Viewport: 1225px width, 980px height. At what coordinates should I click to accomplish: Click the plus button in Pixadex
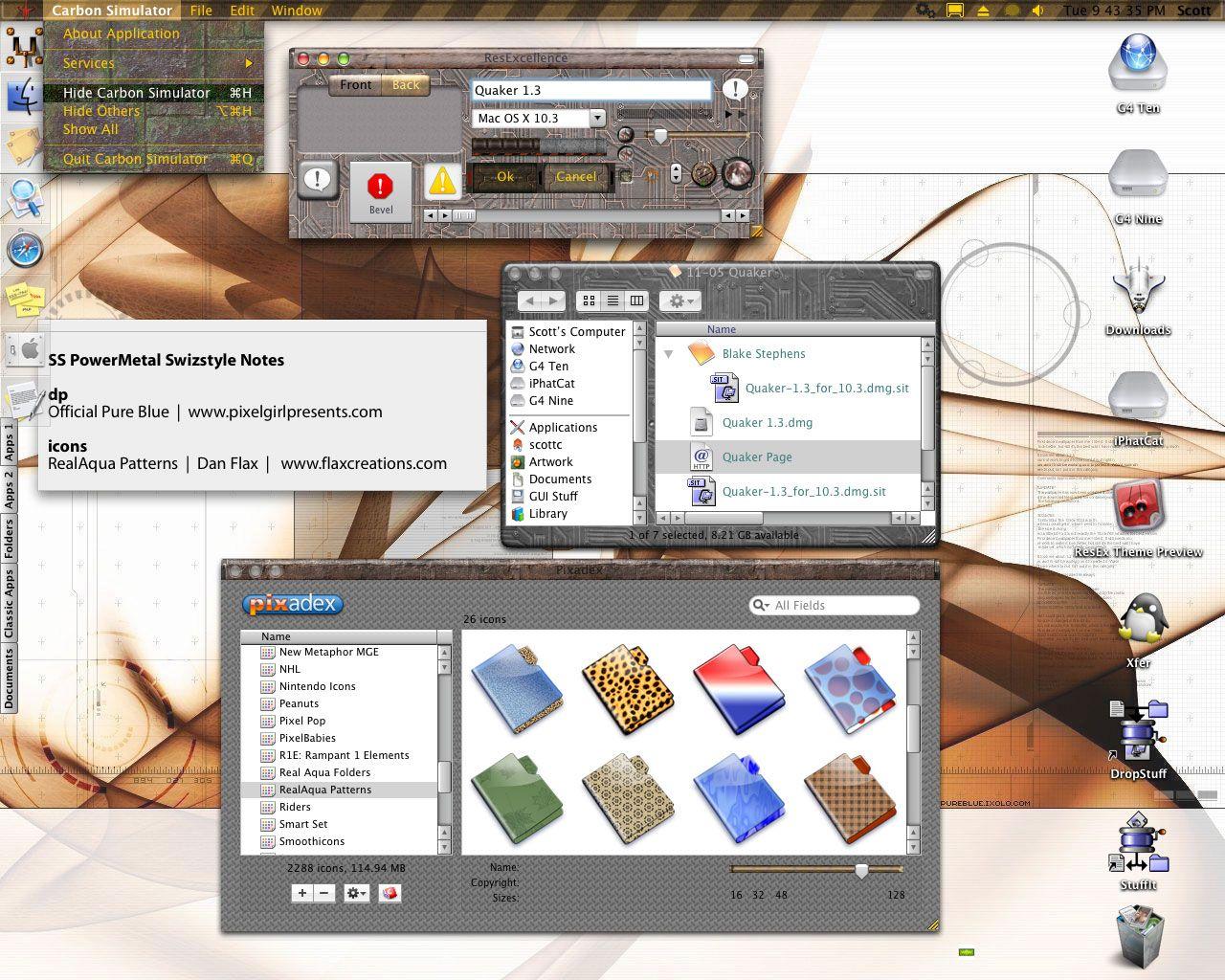coord(301,893)
